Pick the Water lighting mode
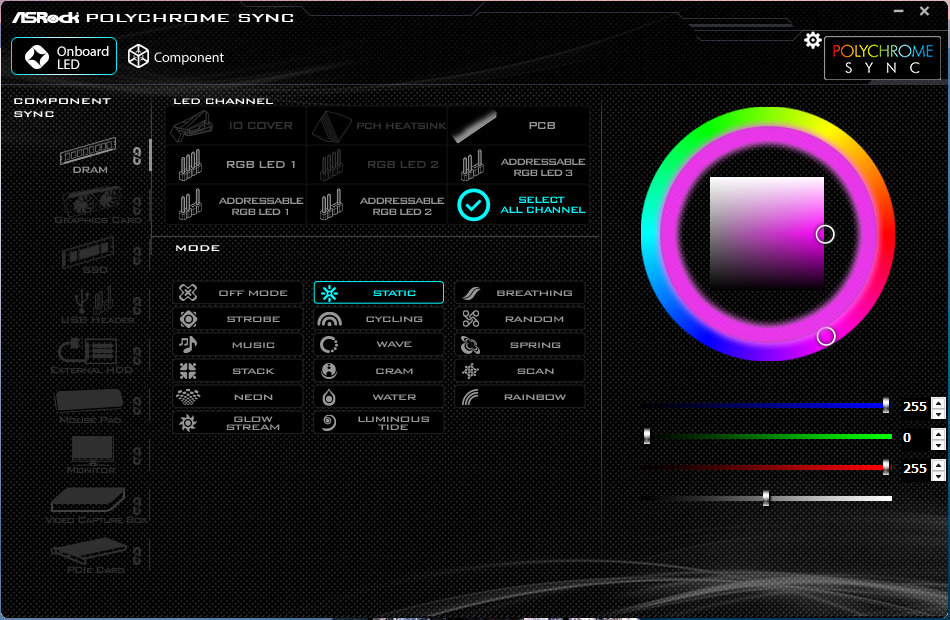The height and width of the screenshot is (620, 950). [x=379, y=397]
